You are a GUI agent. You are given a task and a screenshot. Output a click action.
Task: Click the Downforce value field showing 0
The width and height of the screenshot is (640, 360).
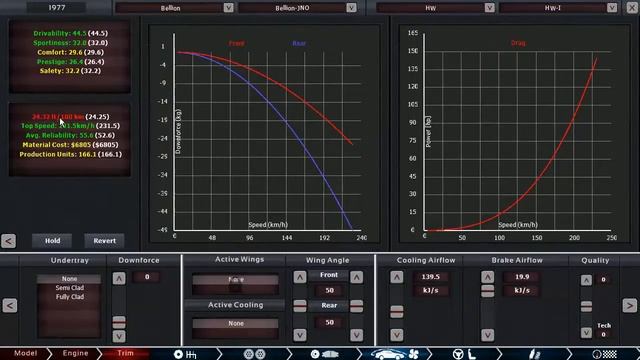[147, 277]
